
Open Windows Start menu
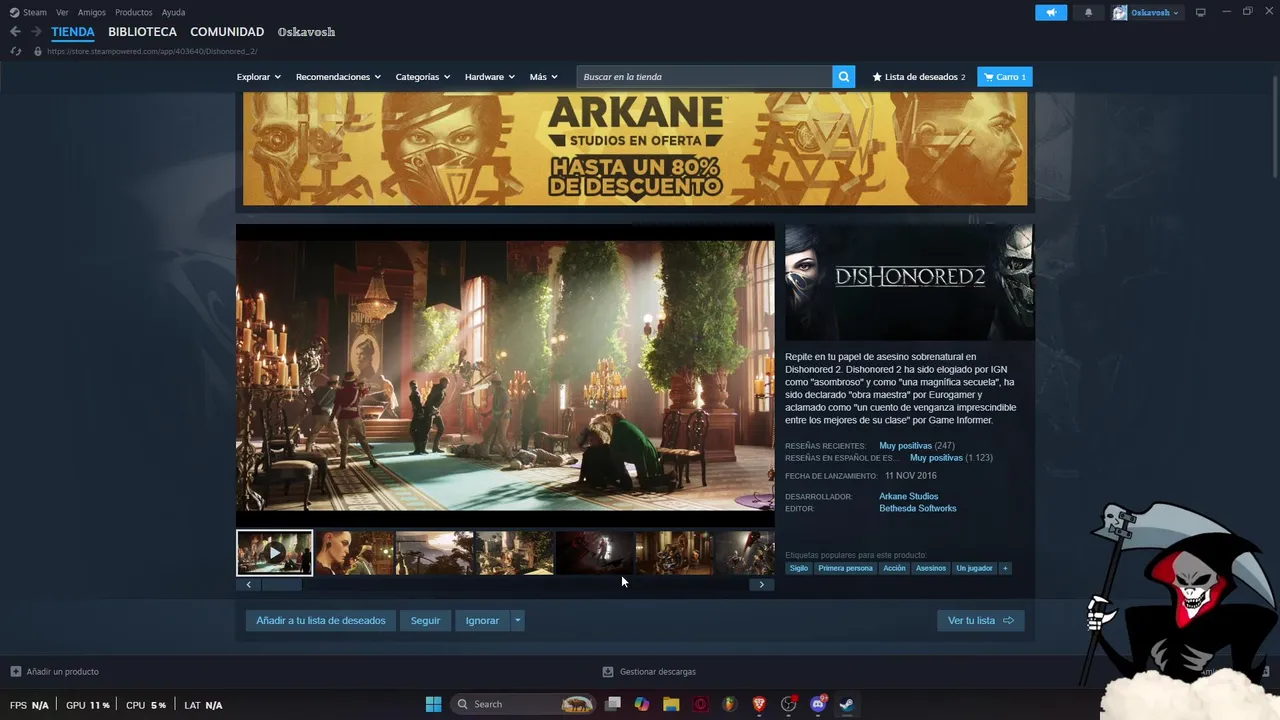pyautogui.click(x=433, y=704)
